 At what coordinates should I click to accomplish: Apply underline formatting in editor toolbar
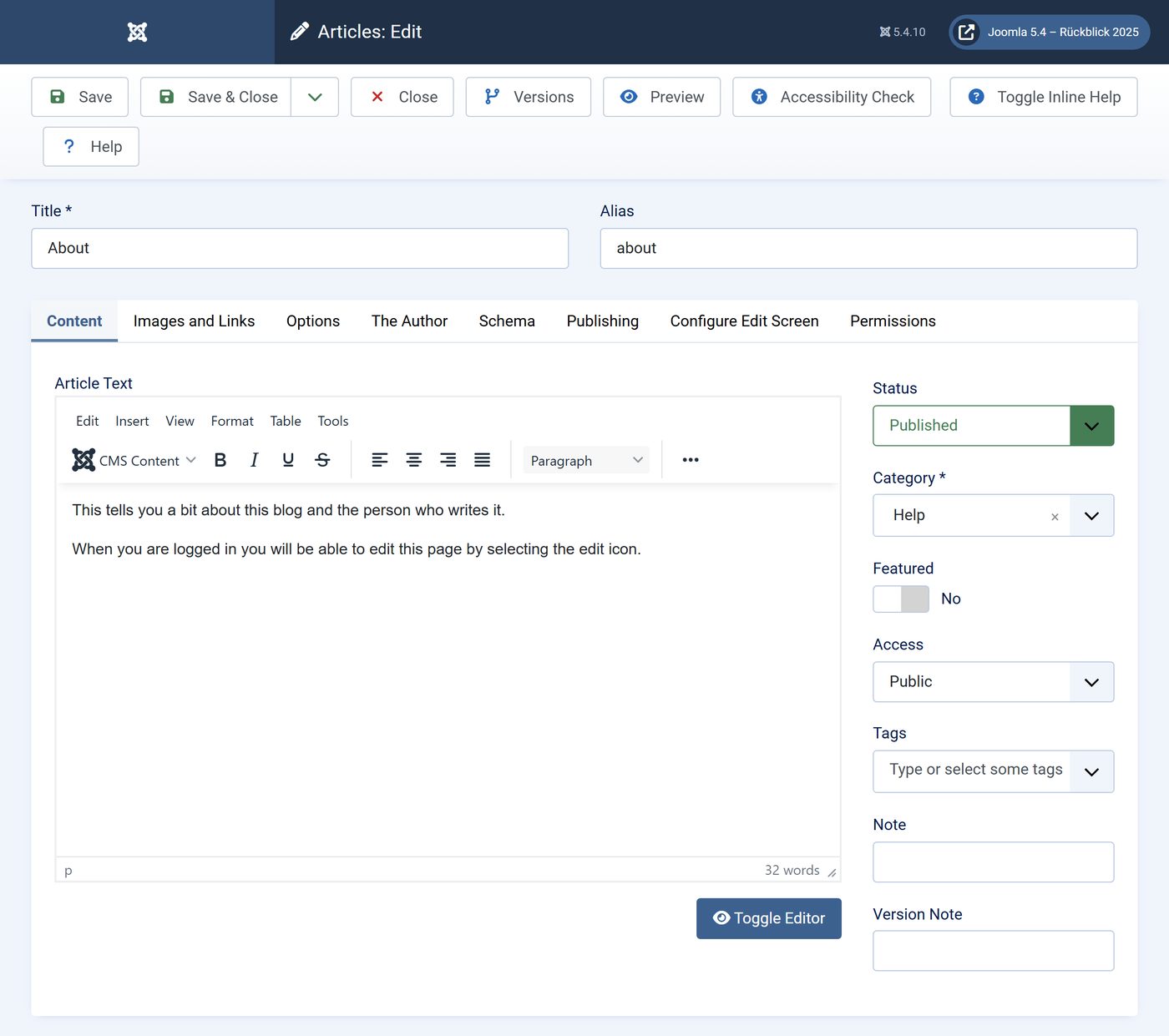pyautogui.click(x=288, y=460)
